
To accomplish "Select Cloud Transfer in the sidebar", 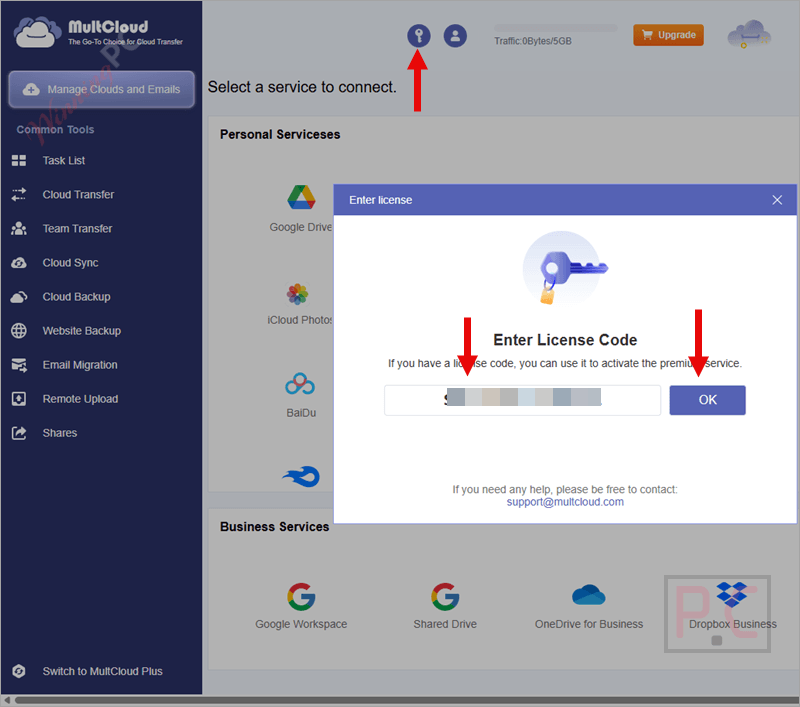I will (78, 194).
